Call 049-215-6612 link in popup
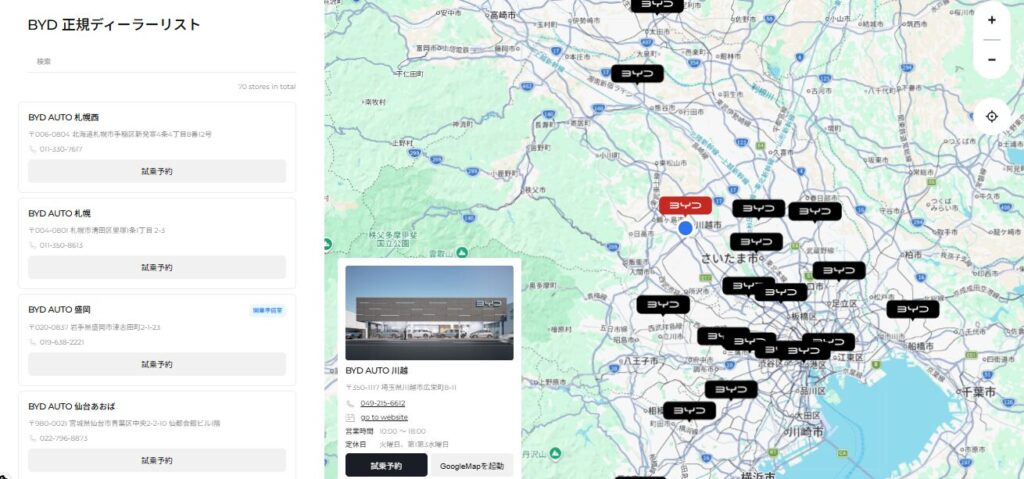 click(x=383, y=403)
